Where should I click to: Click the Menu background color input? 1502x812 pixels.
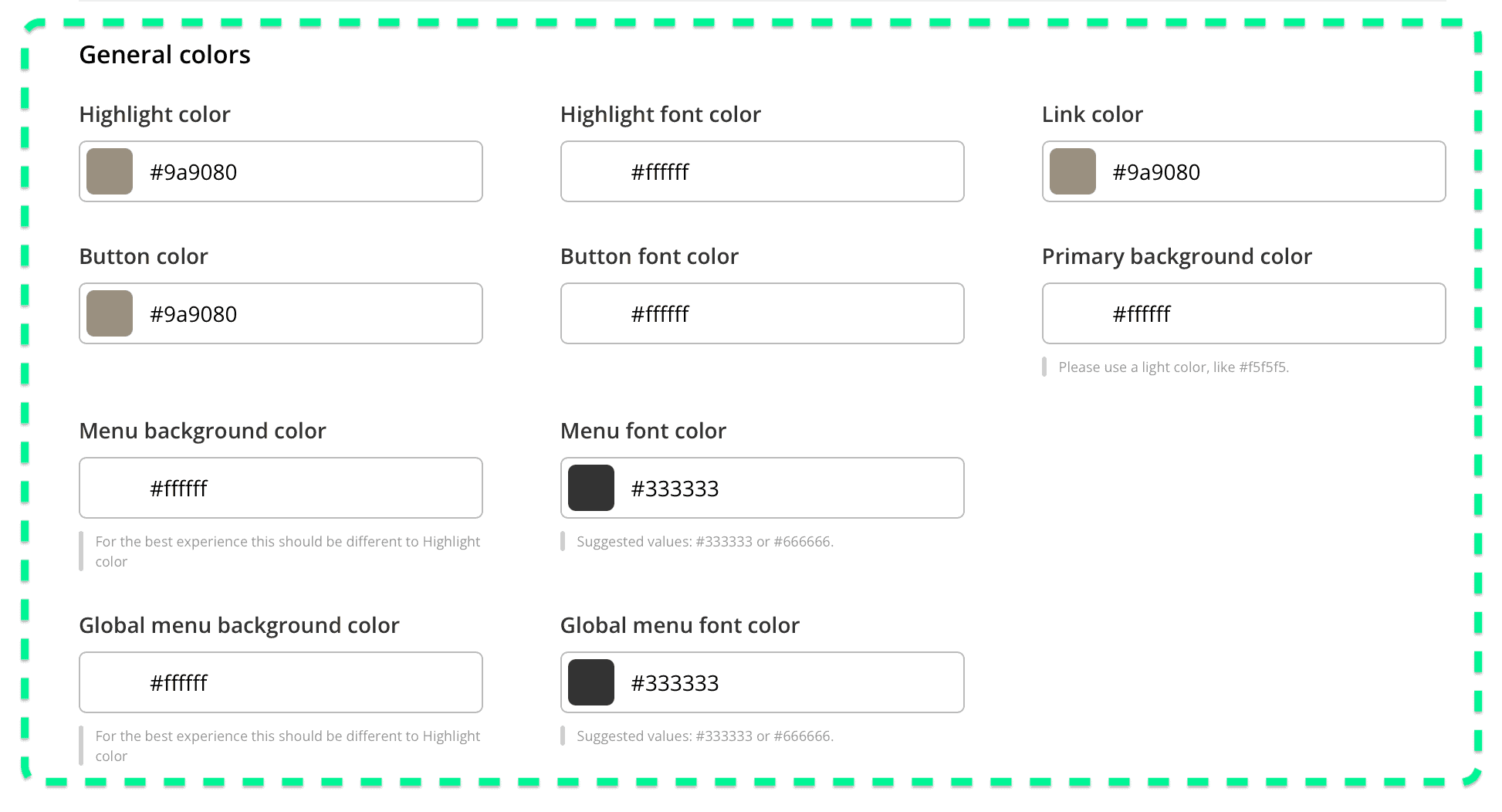(x=280, y=488)
